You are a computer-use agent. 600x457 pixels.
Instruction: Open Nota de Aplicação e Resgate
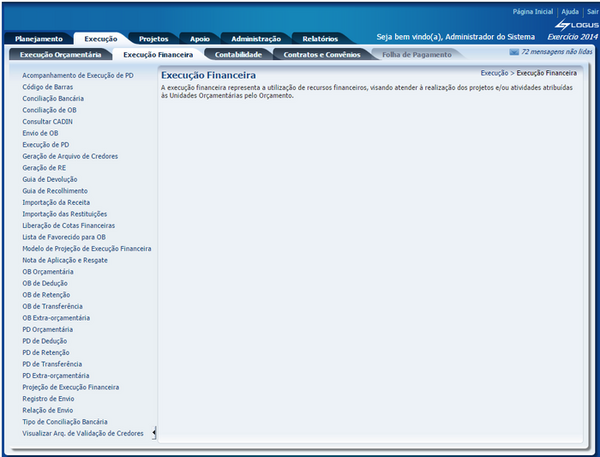point(66,260)
